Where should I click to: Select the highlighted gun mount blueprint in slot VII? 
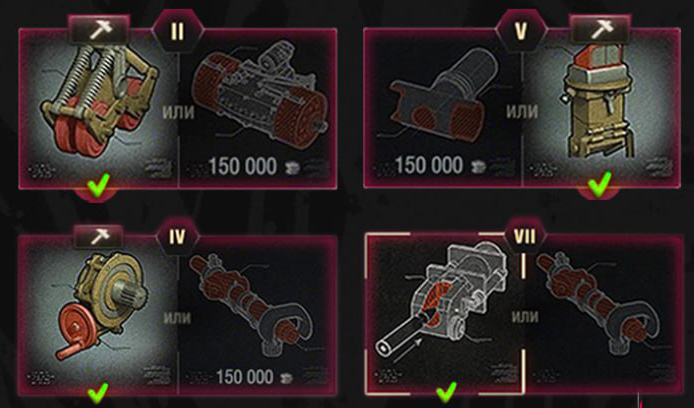[445, 313]
